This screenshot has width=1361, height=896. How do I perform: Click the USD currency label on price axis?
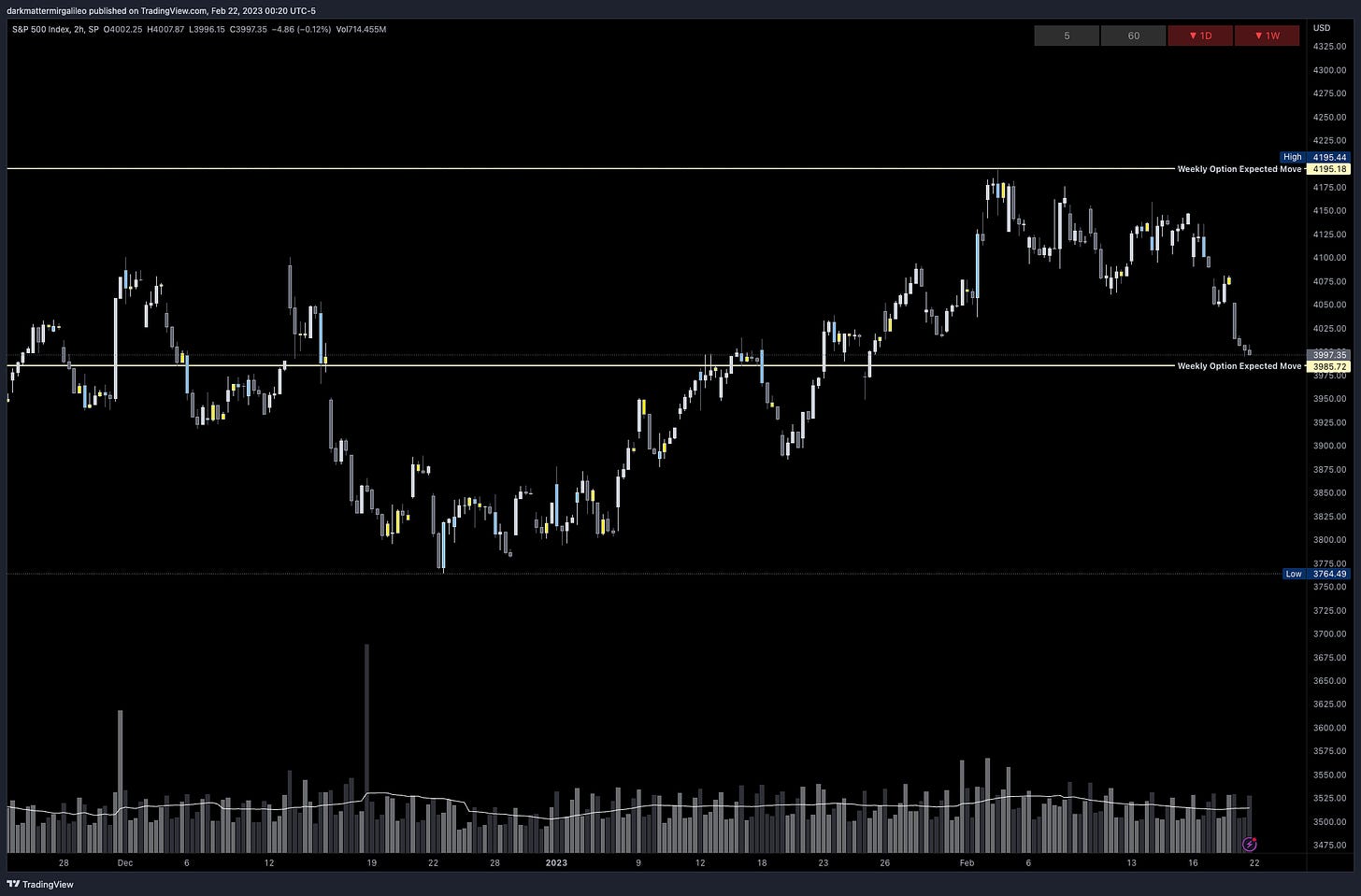click(1321, 28)
